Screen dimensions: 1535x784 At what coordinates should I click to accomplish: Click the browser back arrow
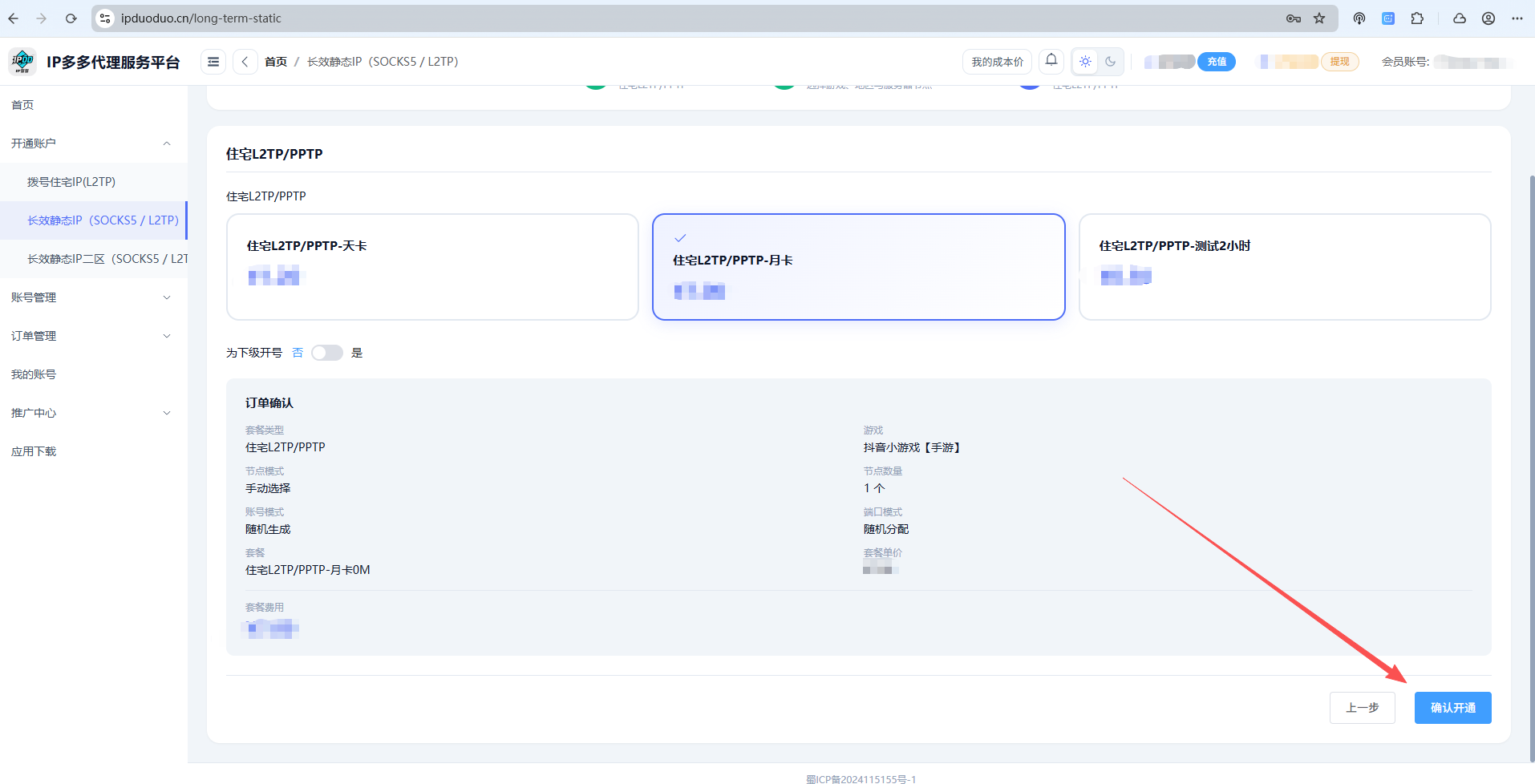14,18
